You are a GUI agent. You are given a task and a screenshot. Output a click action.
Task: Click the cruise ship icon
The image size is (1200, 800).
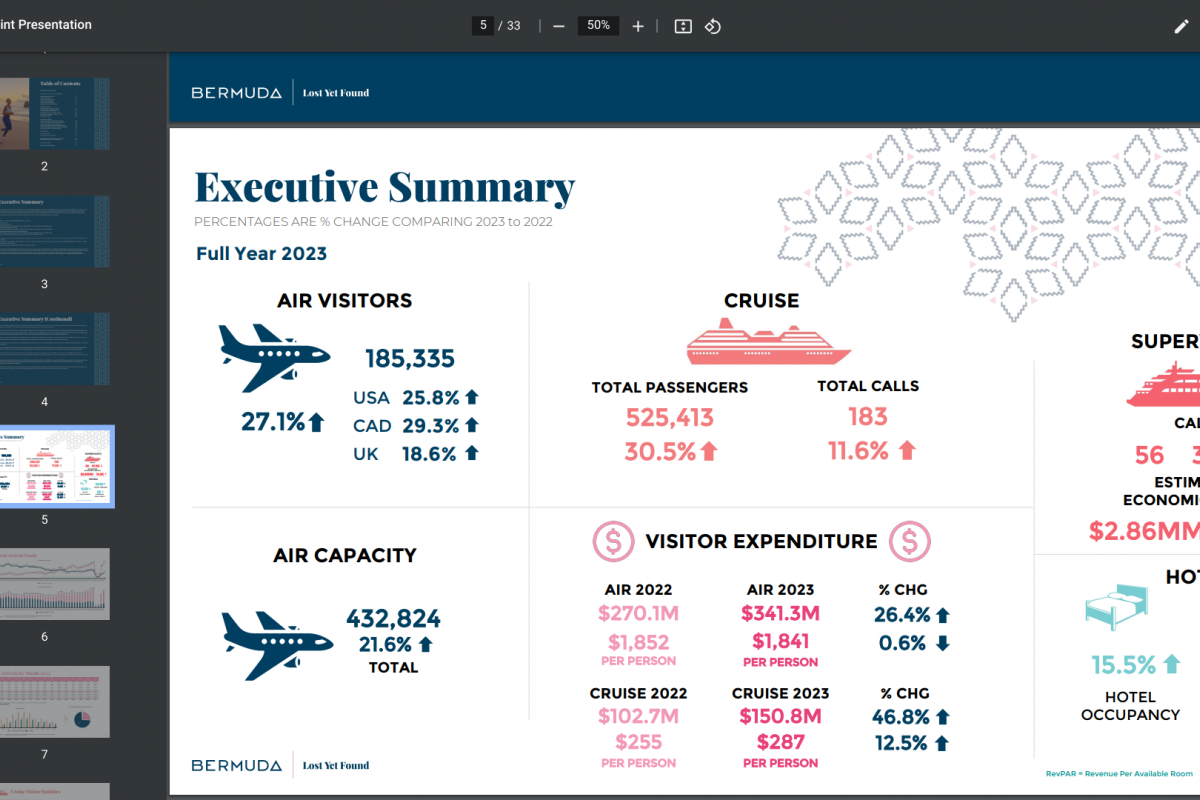768,342
